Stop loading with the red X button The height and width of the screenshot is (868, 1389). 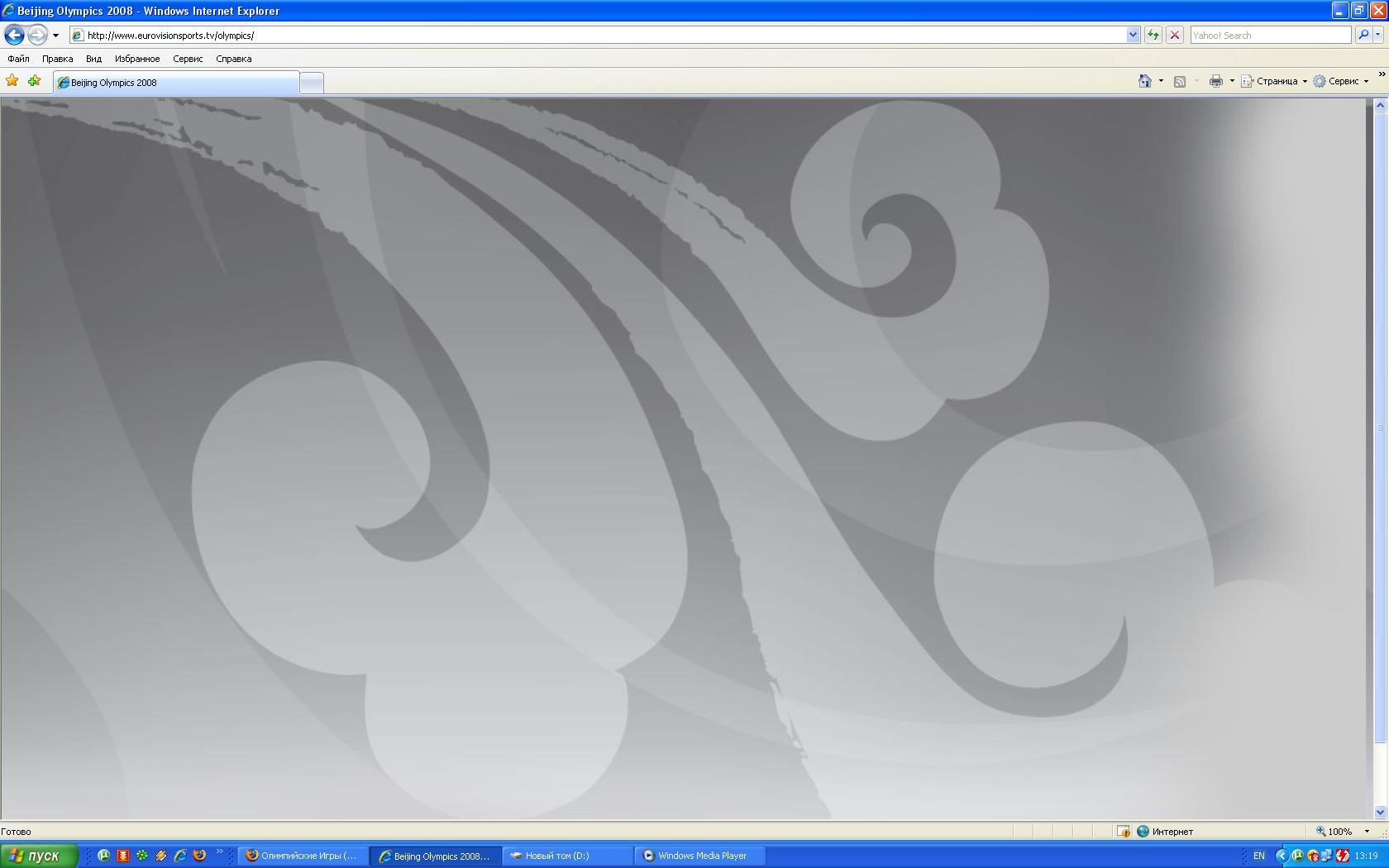coord(1174,35)
